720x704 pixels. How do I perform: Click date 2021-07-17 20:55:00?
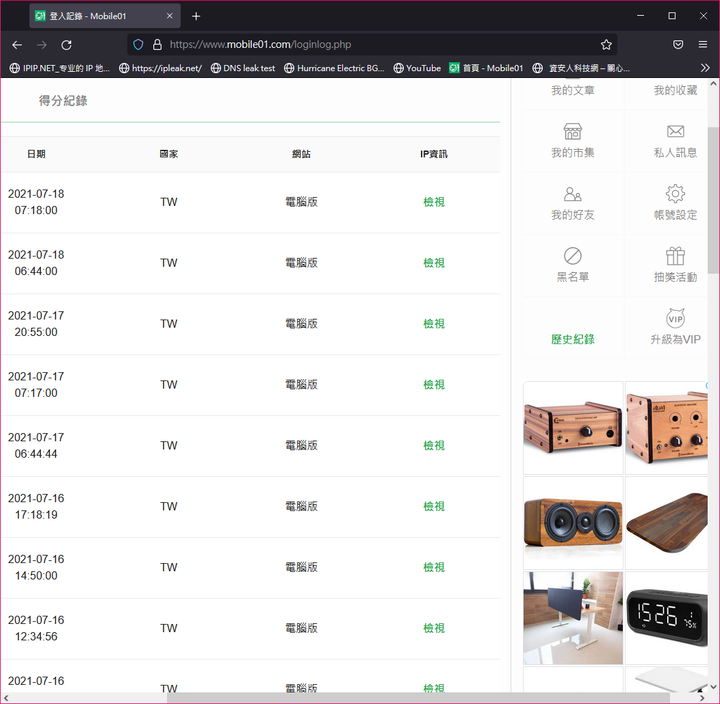pos(36,324)
